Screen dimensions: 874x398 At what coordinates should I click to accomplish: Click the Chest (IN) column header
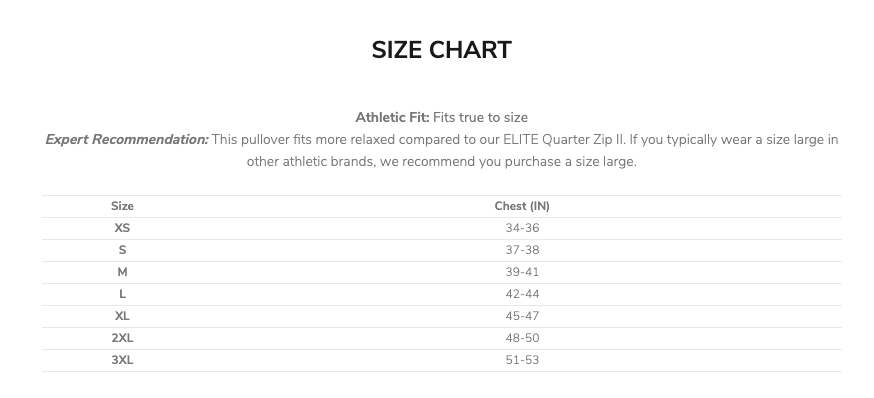pos(522,206)
